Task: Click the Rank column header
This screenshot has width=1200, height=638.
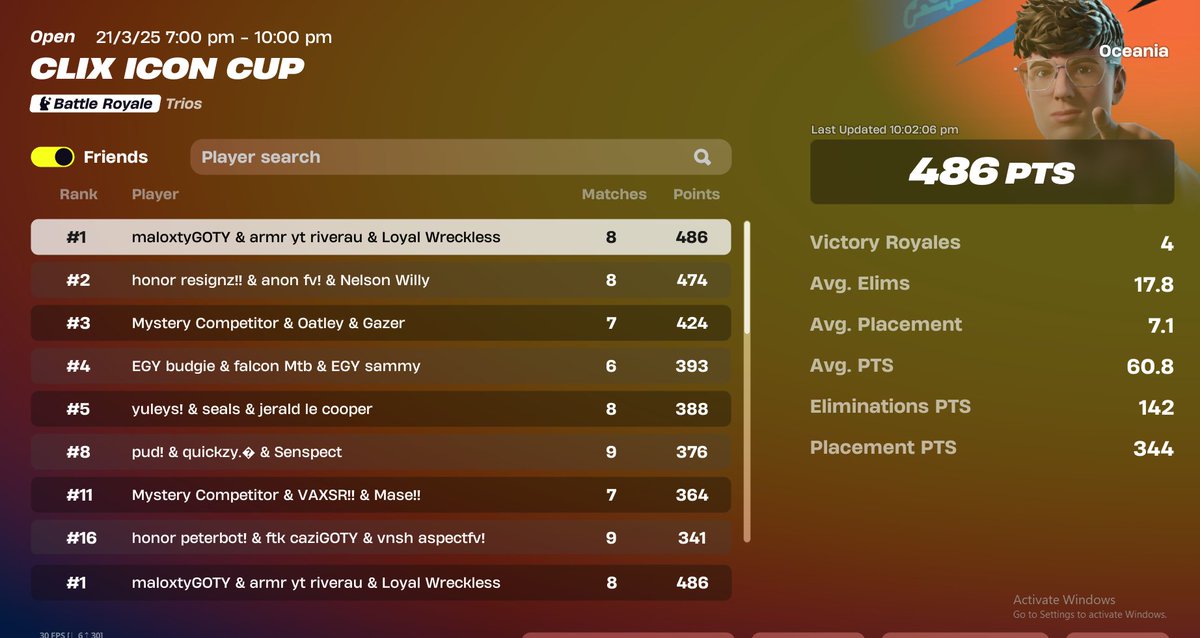Action: [x=78, y=194]
